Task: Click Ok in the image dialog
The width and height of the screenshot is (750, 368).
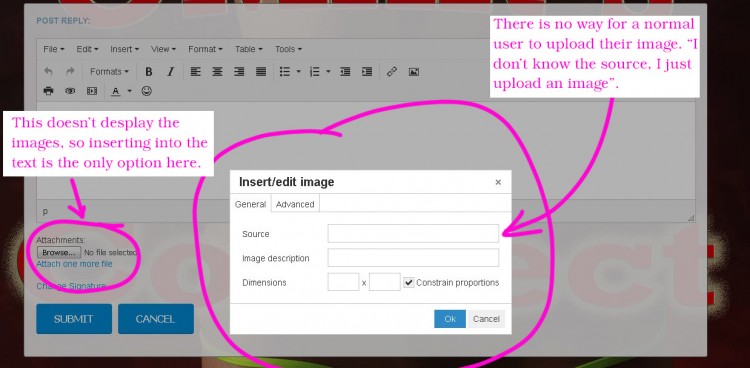Action: coord(450,319)
